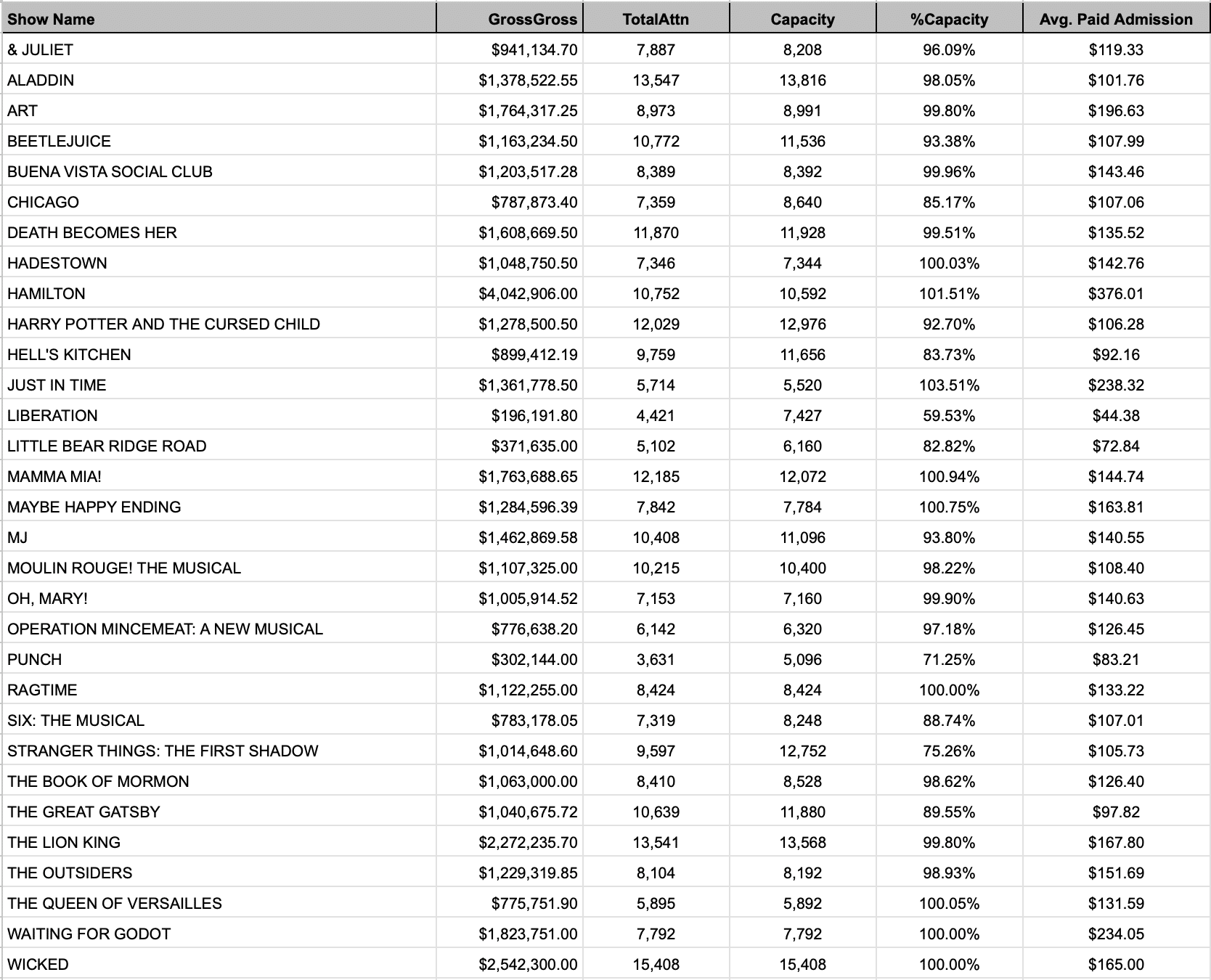This screenshot has height=980, width=1211.
Task: Click HAMILTON's $376.01 average admission cell
Action: [1116, 294]
